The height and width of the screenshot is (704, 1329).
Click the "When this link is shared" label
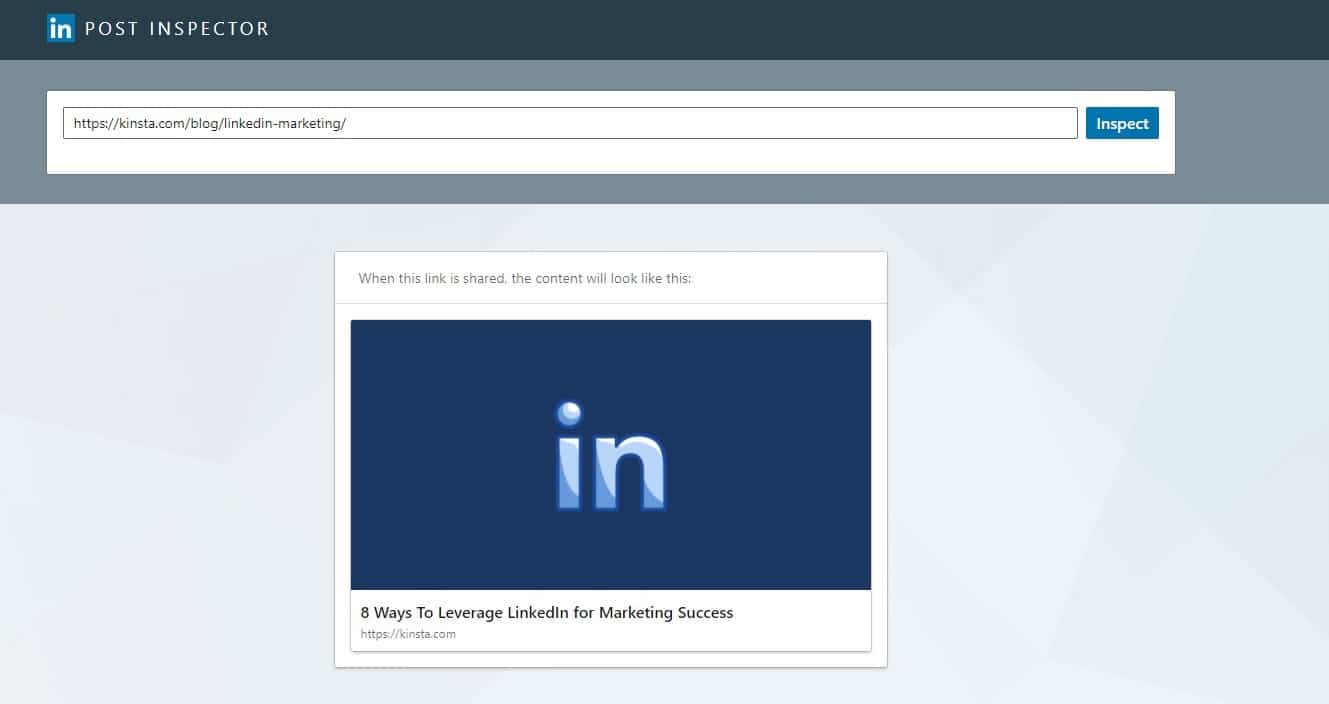(524, 278)
